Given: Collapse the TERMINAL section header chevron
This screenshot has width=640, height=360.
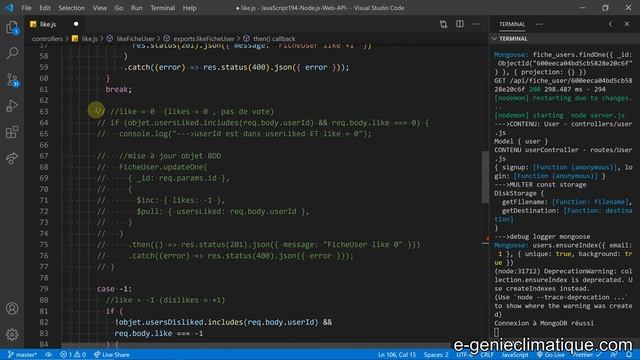Looking at the screenshot, I should 494,39.
